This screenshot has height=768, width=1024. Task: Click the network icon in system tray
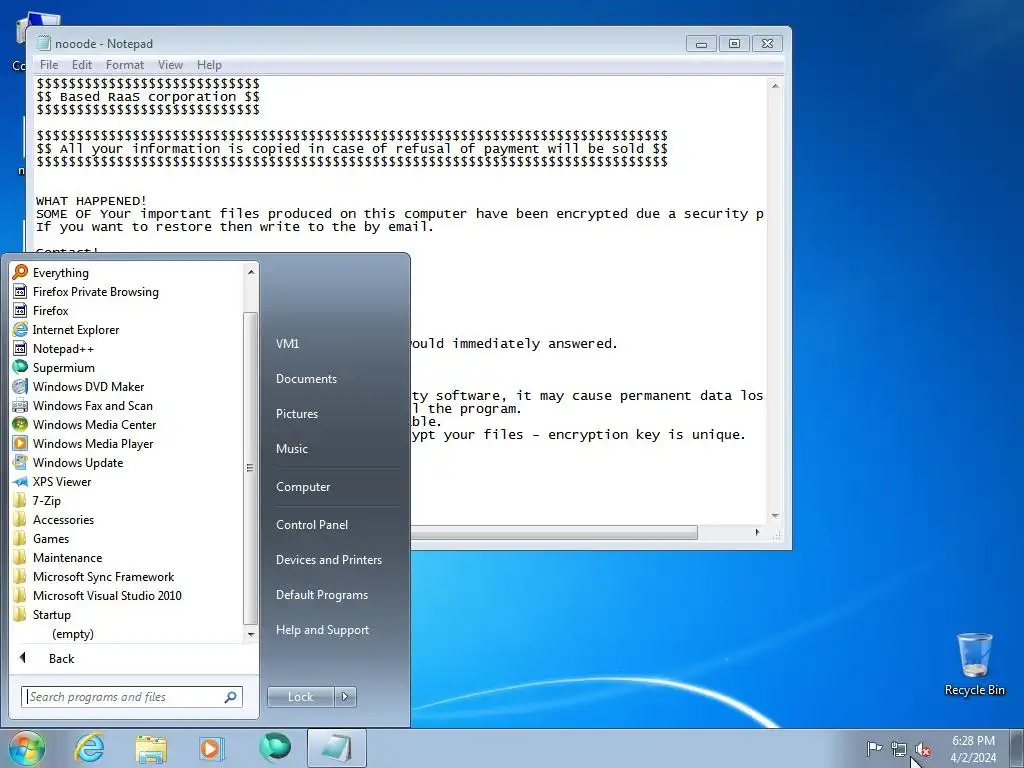coord(899,750)
